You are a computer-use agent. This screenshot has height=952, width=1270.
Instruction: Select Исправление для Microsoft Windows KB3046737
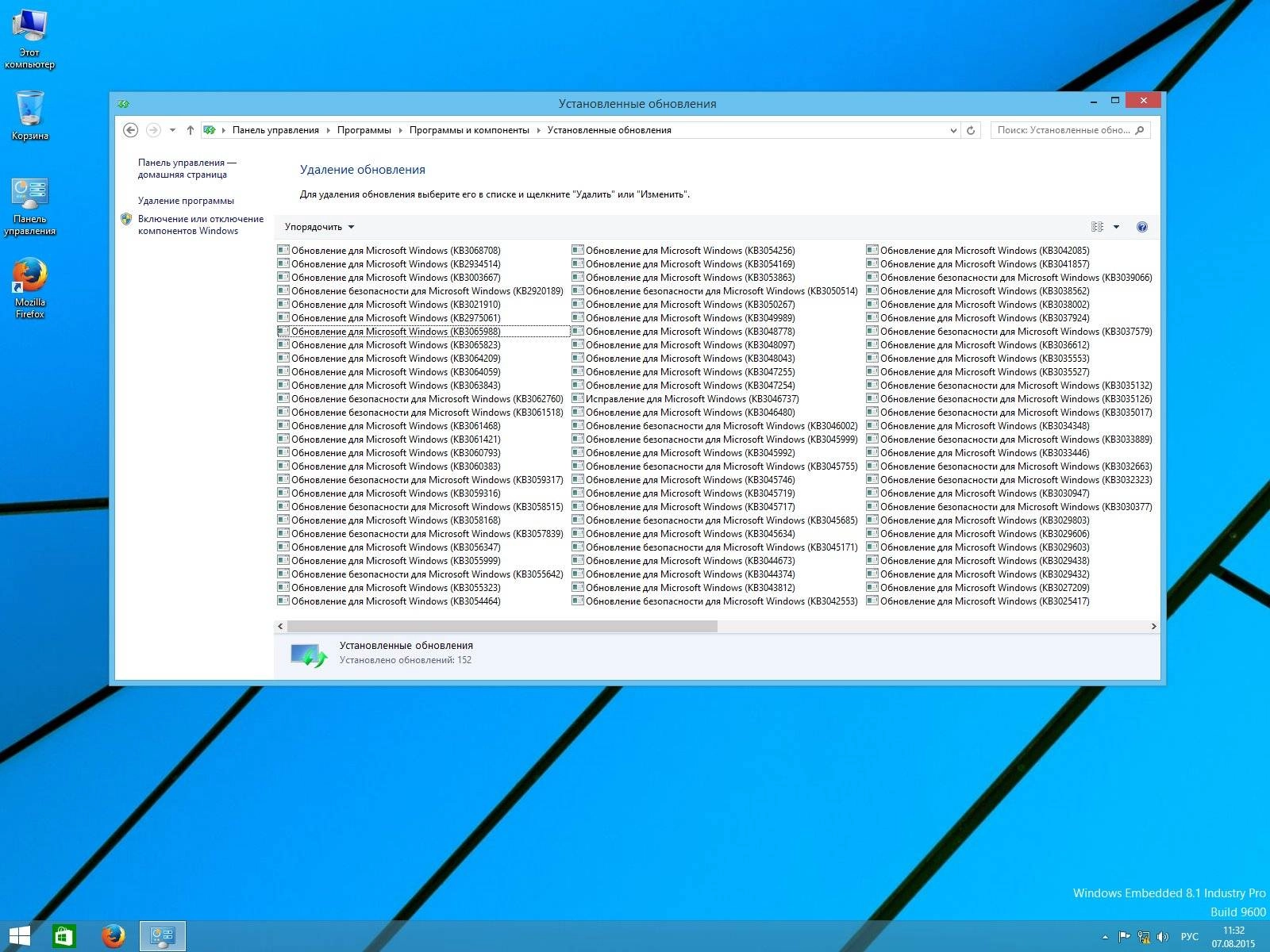pos(685,399)
